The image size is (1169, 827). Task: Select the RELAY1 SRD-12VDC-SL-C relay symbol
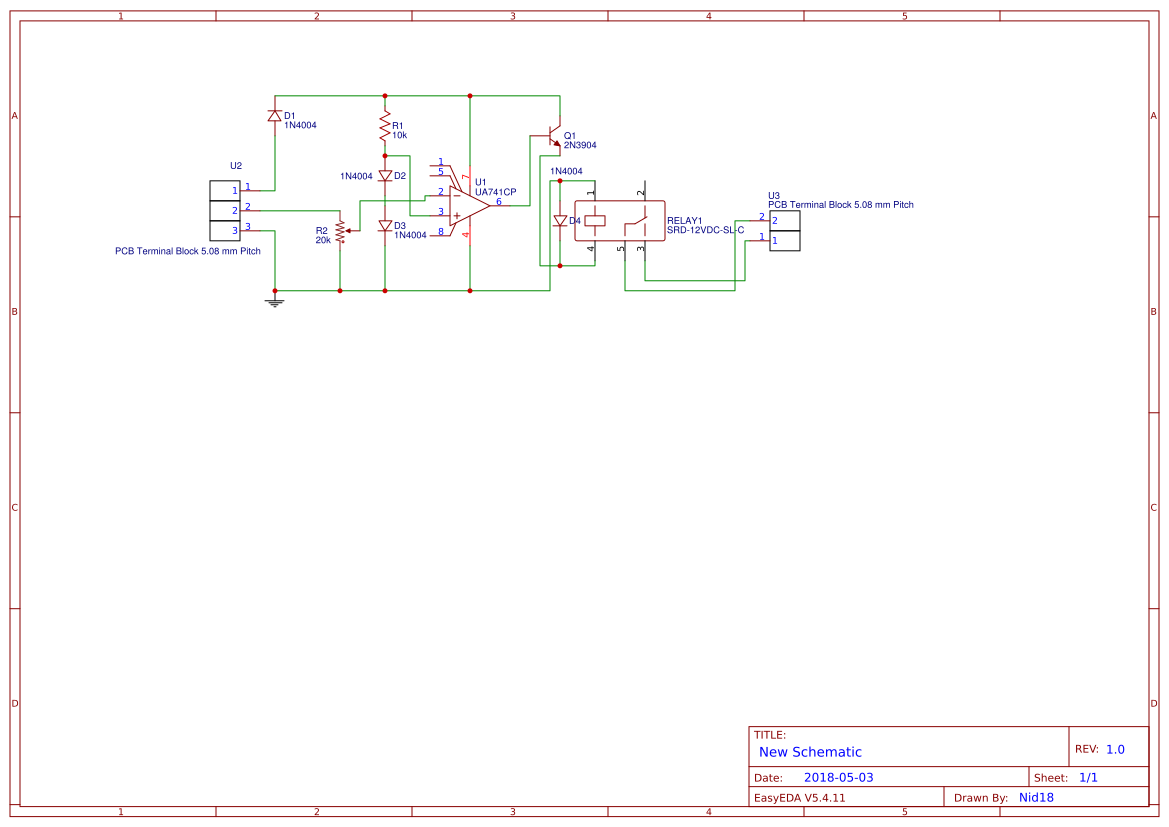tap(620, 220)
